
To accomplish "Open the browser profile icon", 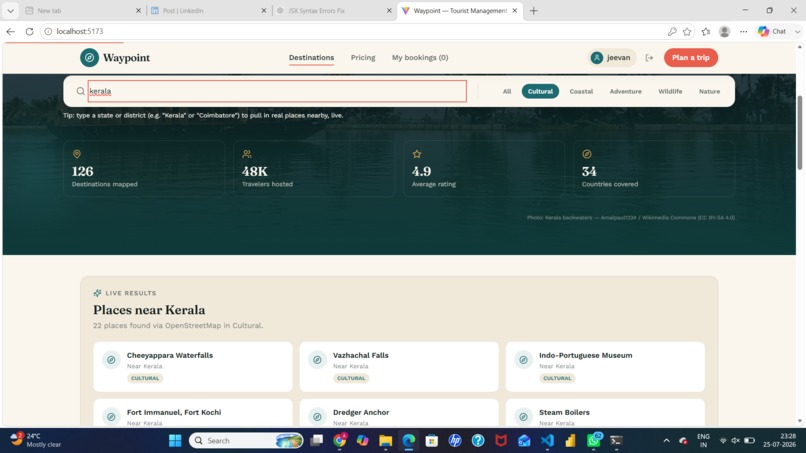I will pyautogui.click(x=725, y=31).
